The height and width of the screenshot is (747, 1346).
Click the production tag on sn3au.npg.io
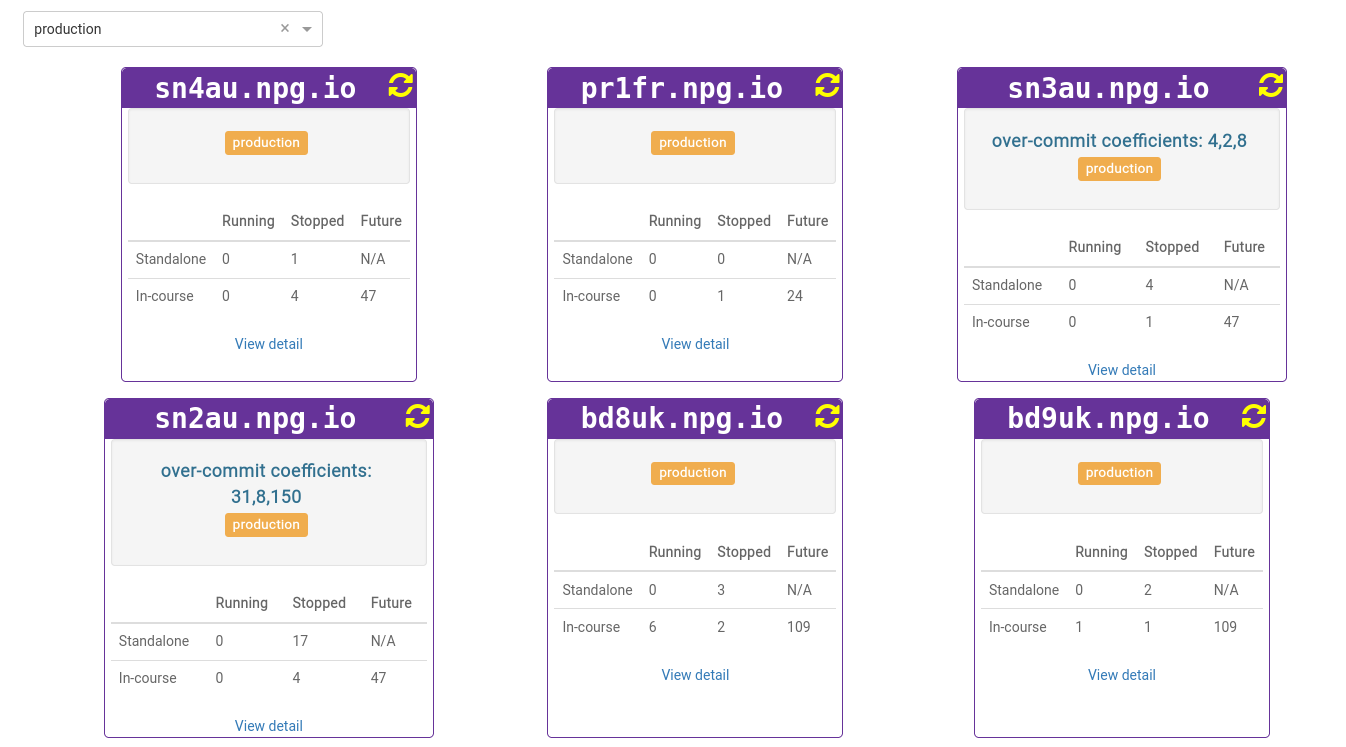1119,169
